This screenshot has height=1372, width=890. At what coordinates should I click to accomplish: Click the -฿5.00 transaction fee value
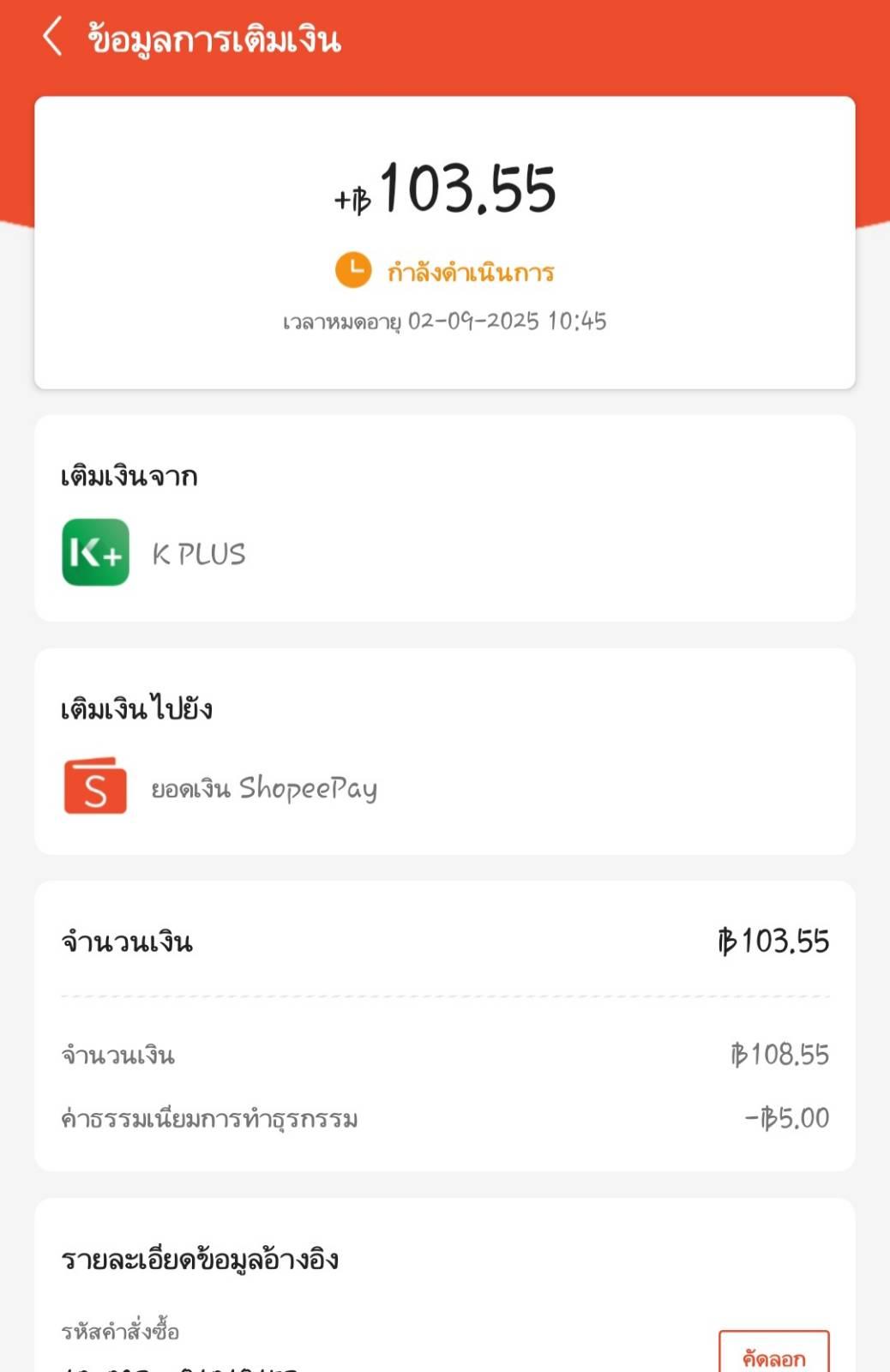pyautogui.click(x=786, y=1118)
